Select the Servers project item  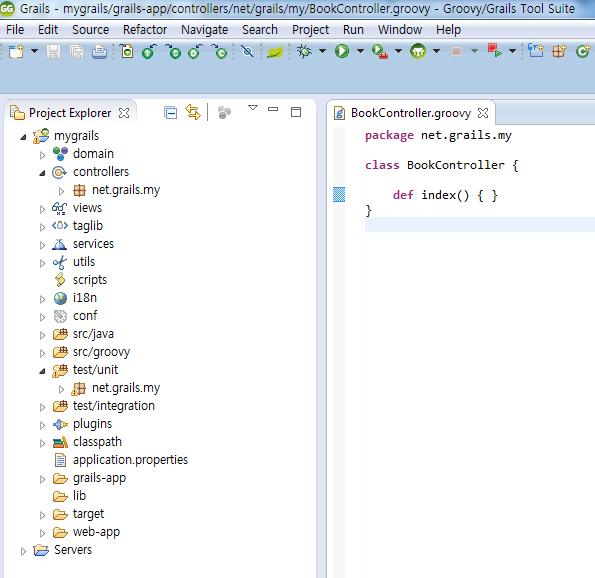(x=73, y=550)
